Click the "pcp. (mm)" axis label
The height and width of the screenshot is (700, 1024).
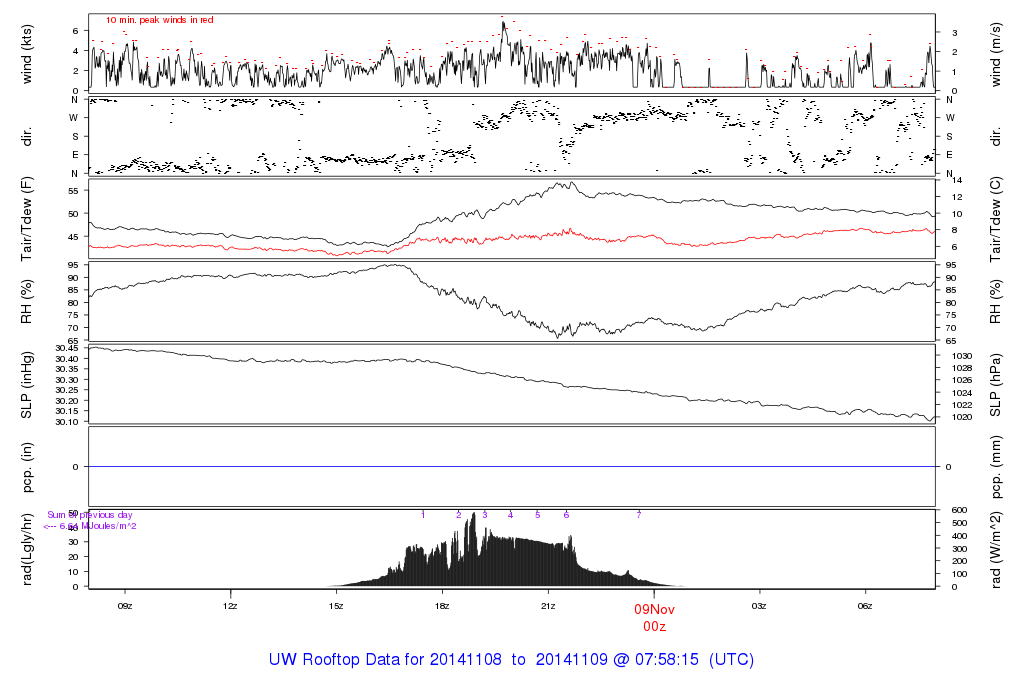(995, 467)
